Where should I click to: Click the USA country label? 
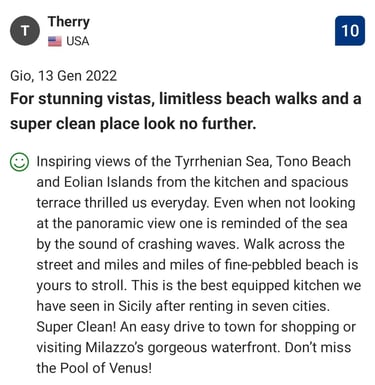tap(78, 41)
